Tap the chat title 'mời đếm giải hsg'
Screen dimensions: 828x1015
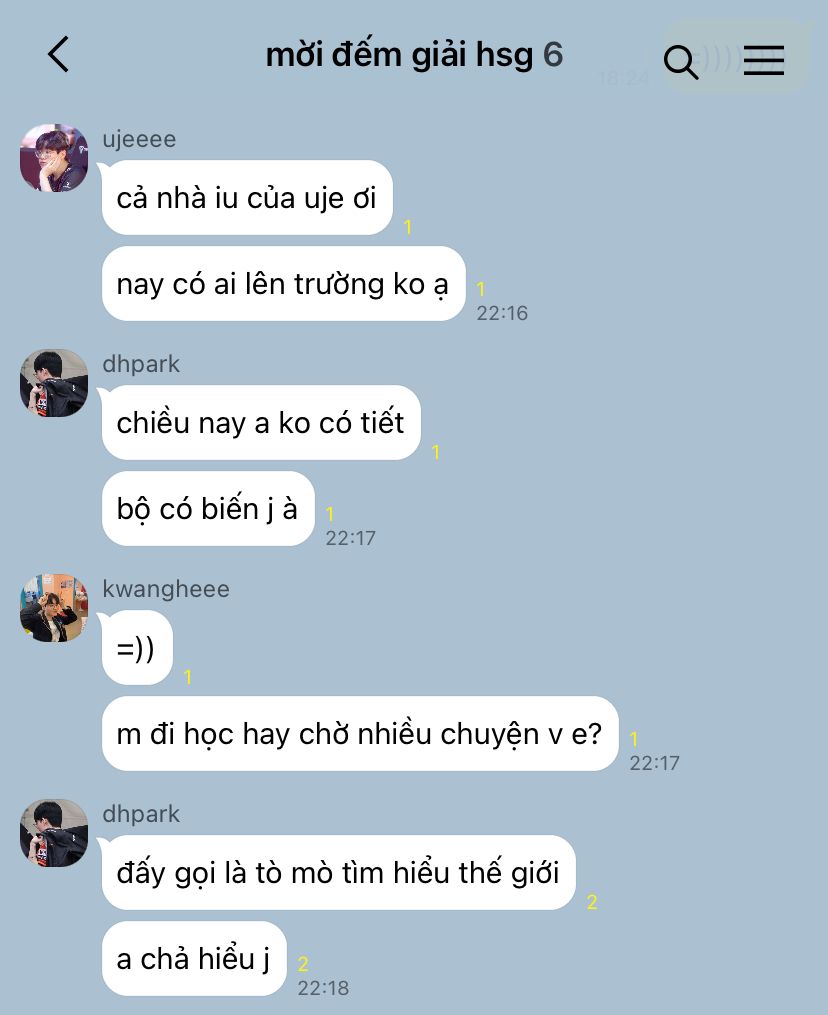(x=399, y=55)
